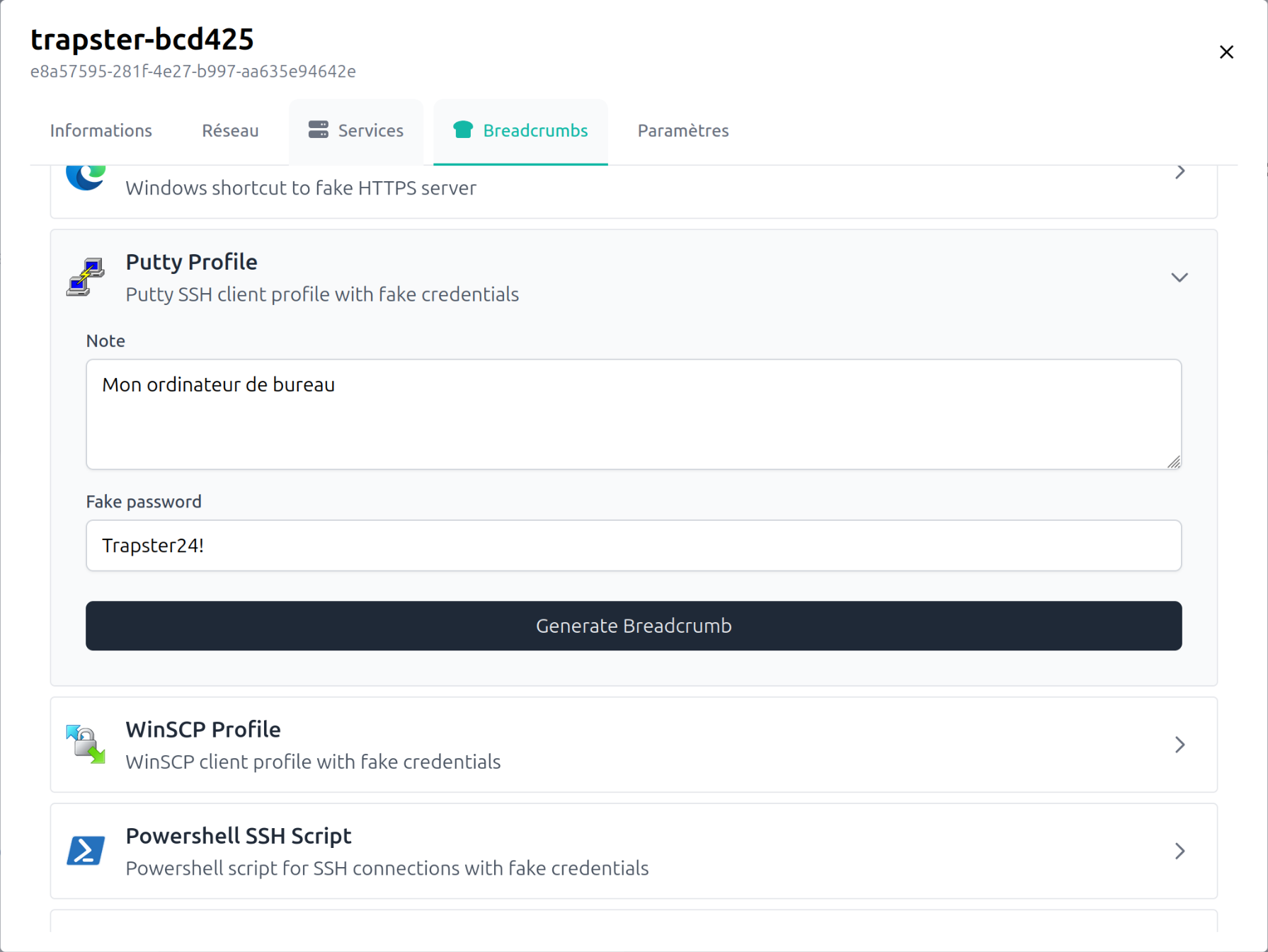Click the Breadcrumbs tab icon
Viewport: 1268px width, 952px height.
point(463,130)
